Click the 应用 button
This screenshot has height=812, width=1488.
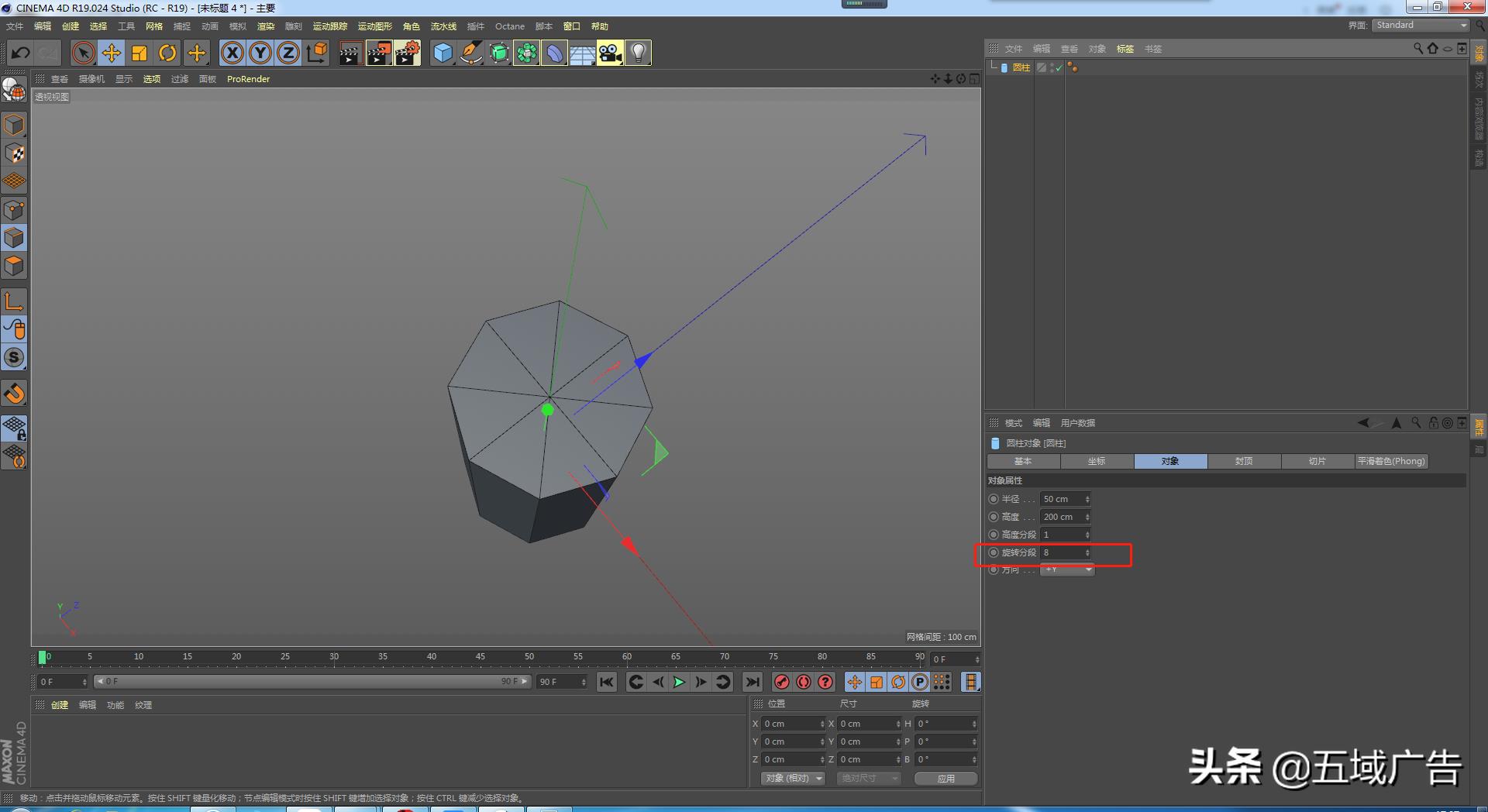[x=945, y=778]
